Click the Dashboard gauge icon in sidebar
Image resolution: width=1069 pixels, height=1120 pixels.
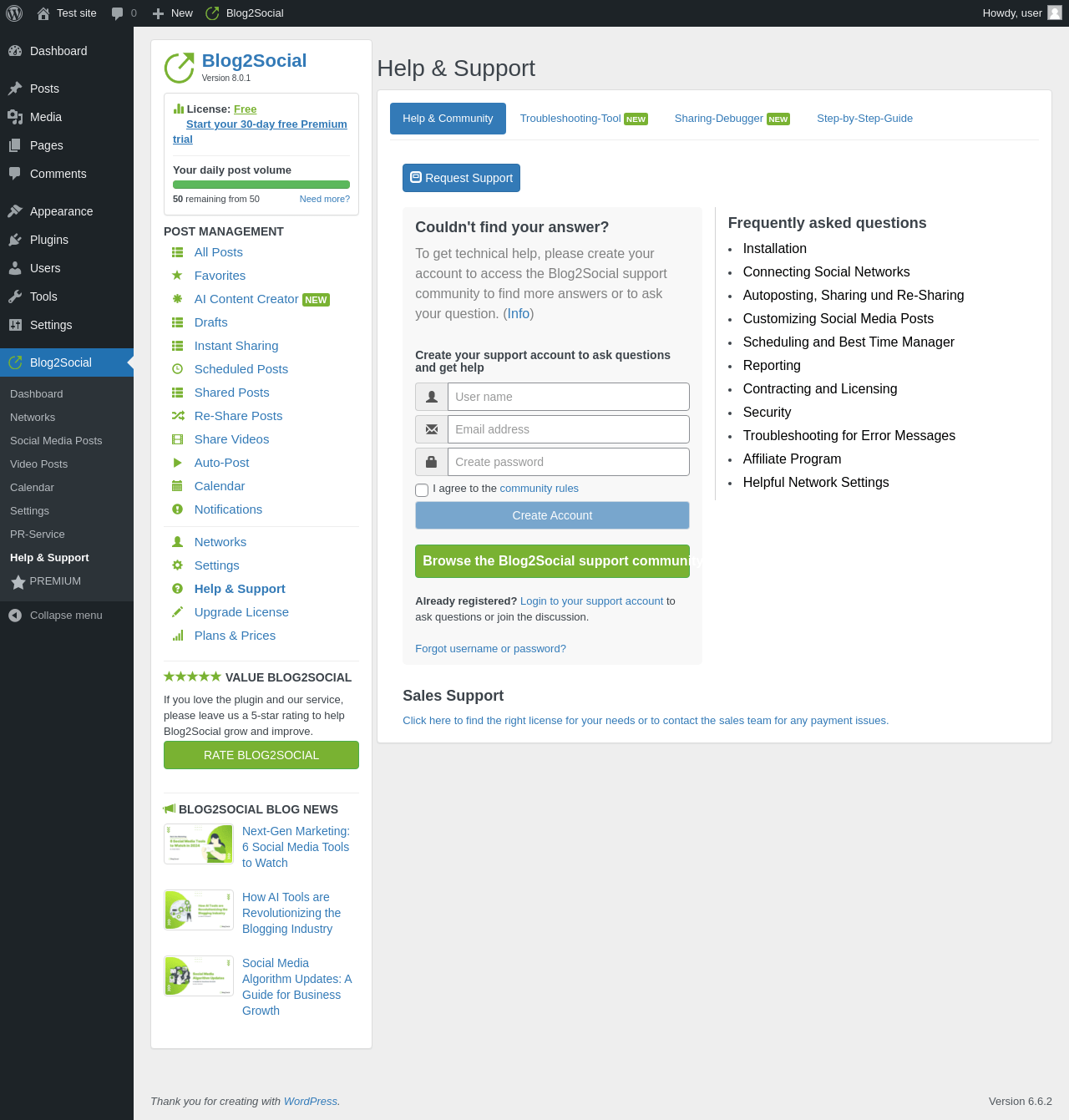pos(15,51)
